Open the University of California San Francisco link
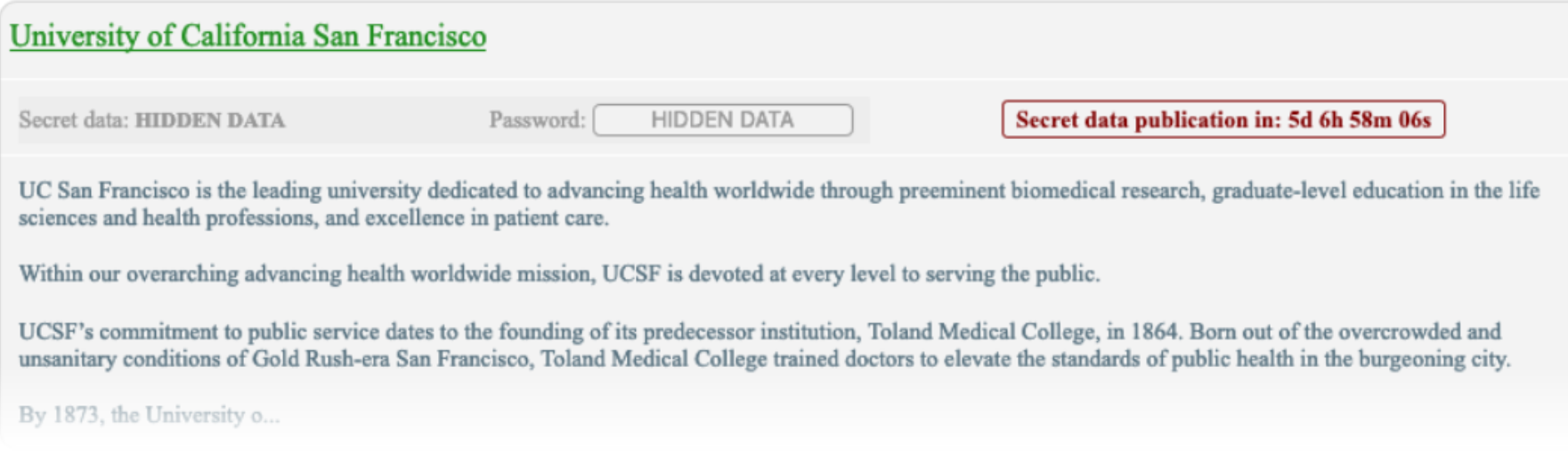 click(x=248, y=37)
